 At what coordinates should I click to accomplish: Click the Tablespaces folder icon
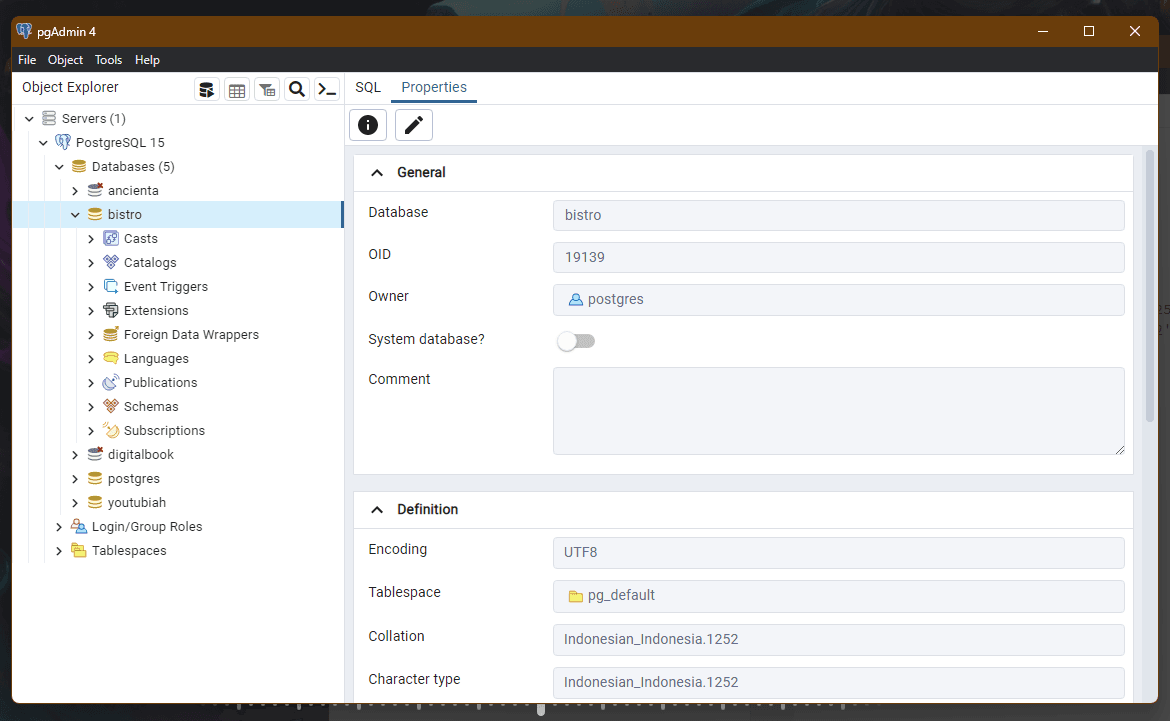pyautogui.click(x=79, y=550)
